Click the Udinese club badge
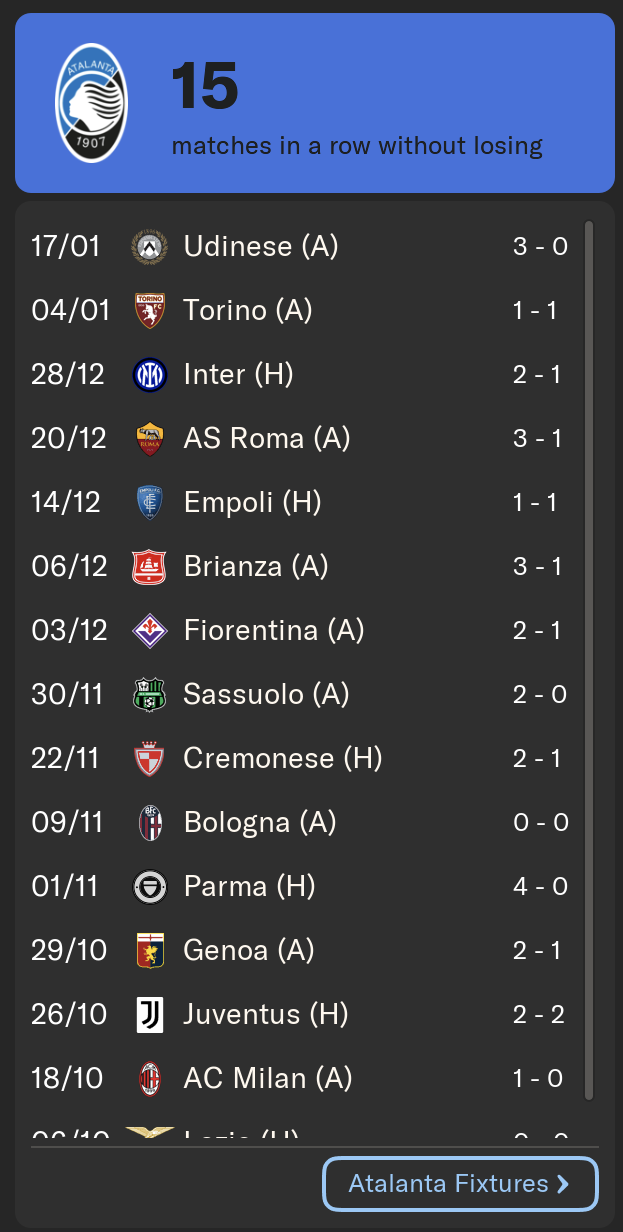Screen dimensions: 623x1232 tap(149, 247)
